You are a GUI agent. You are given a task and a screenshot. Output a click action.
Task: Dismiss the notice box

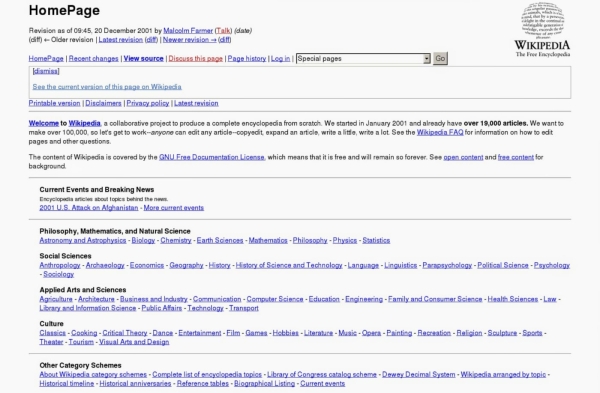tap(46, 71)
